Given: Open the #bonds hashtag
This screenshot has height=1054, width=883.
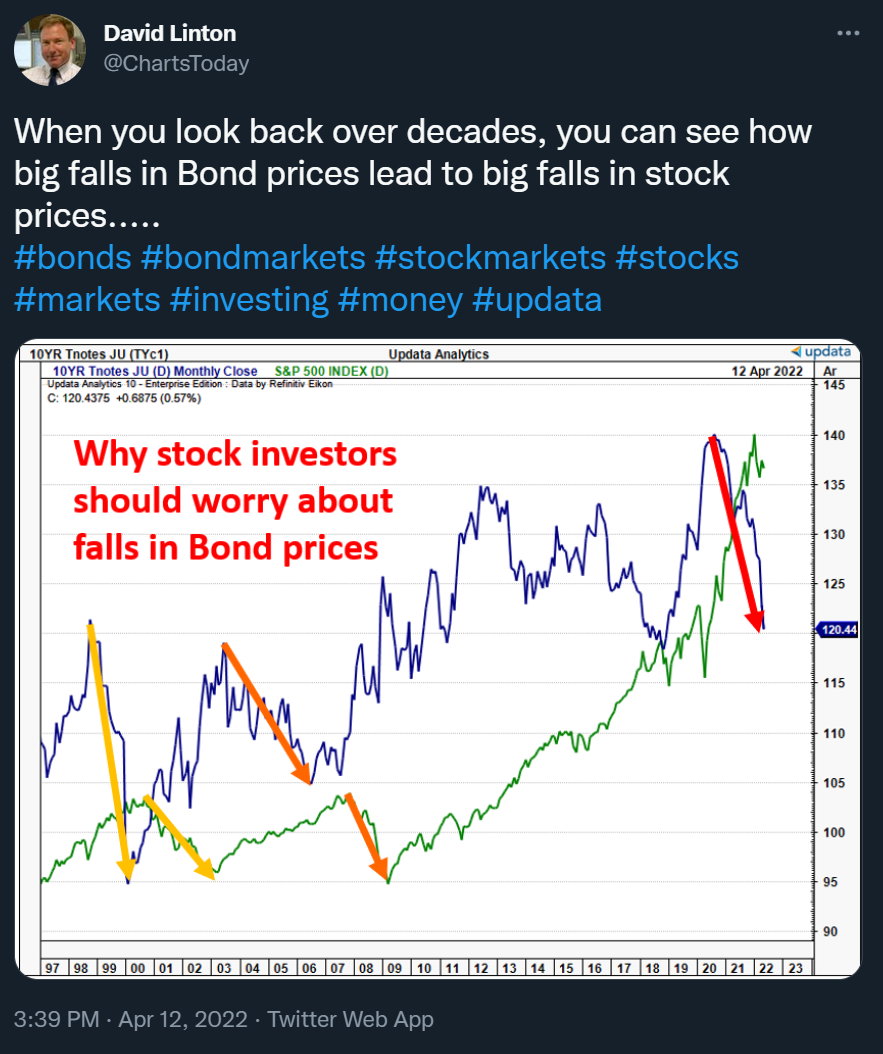Looking at the screenshot, I should (73, 257).
